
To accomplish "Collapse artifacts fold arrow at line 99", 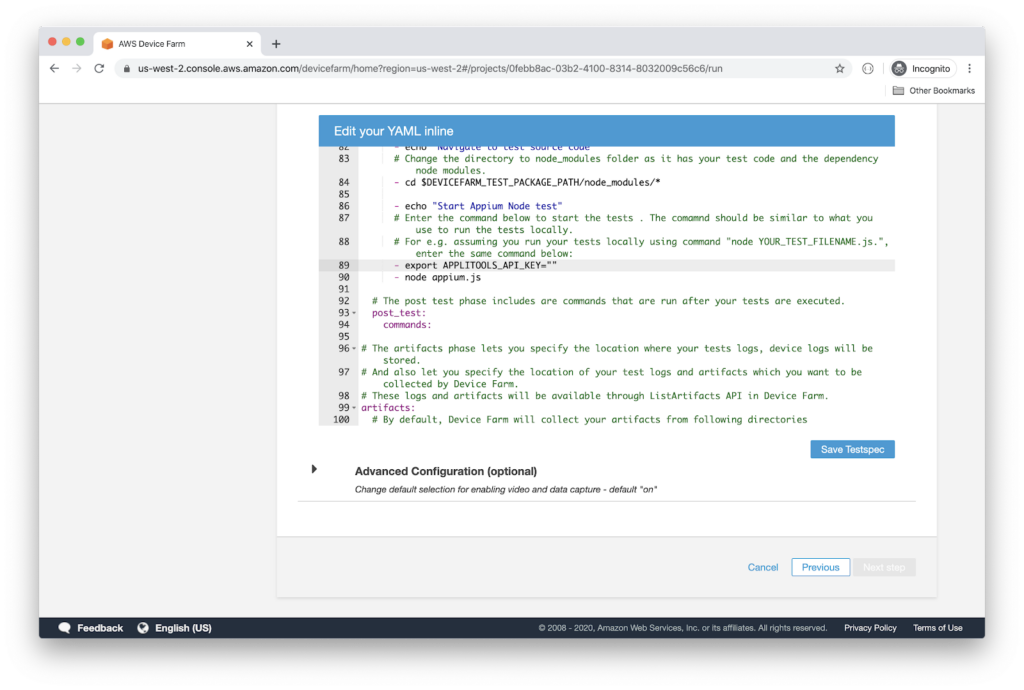I will [x=354, y=408].
